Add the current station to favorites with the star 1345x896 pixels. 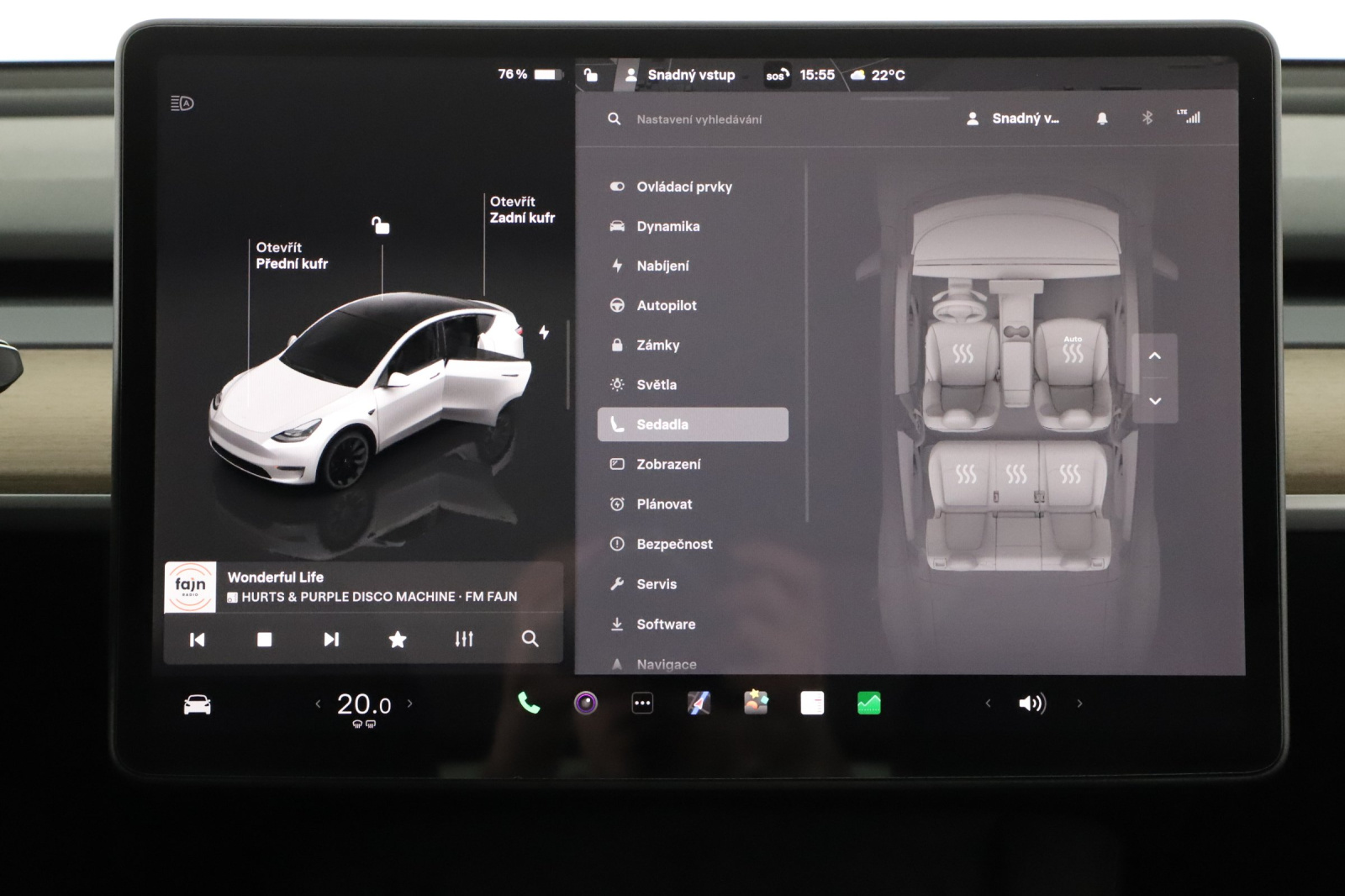tap(398, 640)
